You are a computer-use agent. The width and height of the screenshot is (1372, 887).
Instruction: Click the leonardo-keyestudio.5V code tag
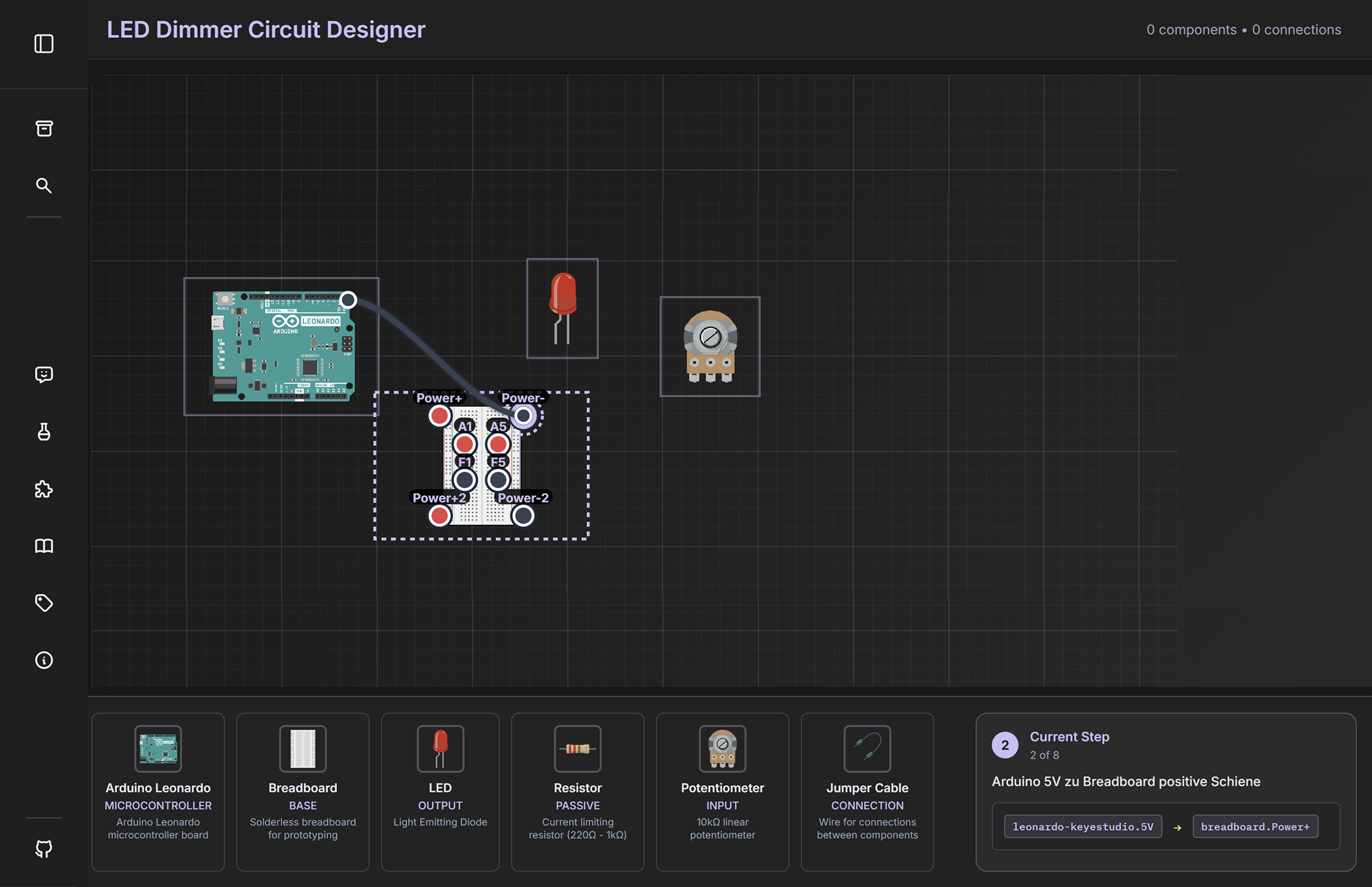[1083, 826]
